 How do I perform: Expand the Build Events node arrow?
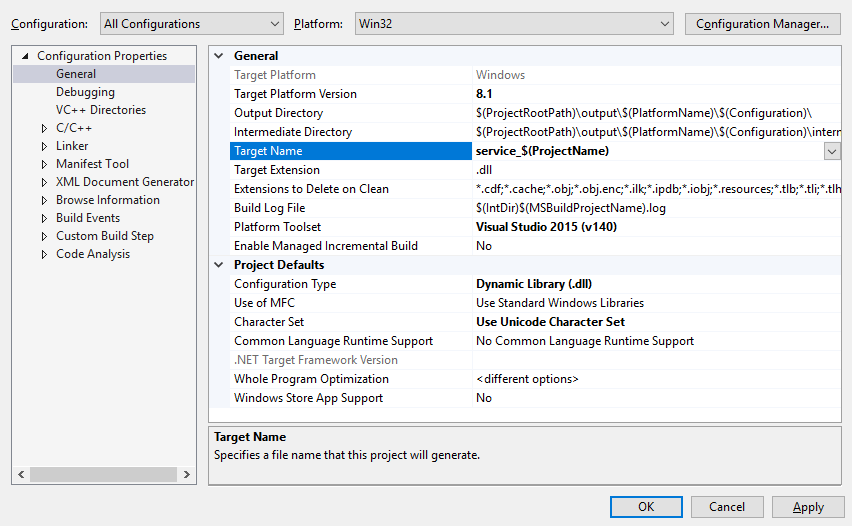(44, 218)
